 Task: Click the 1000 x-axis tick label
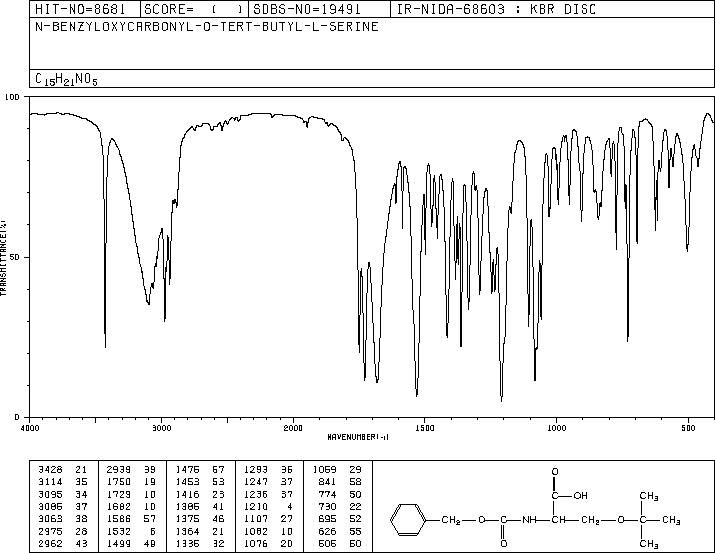[556, 428]
